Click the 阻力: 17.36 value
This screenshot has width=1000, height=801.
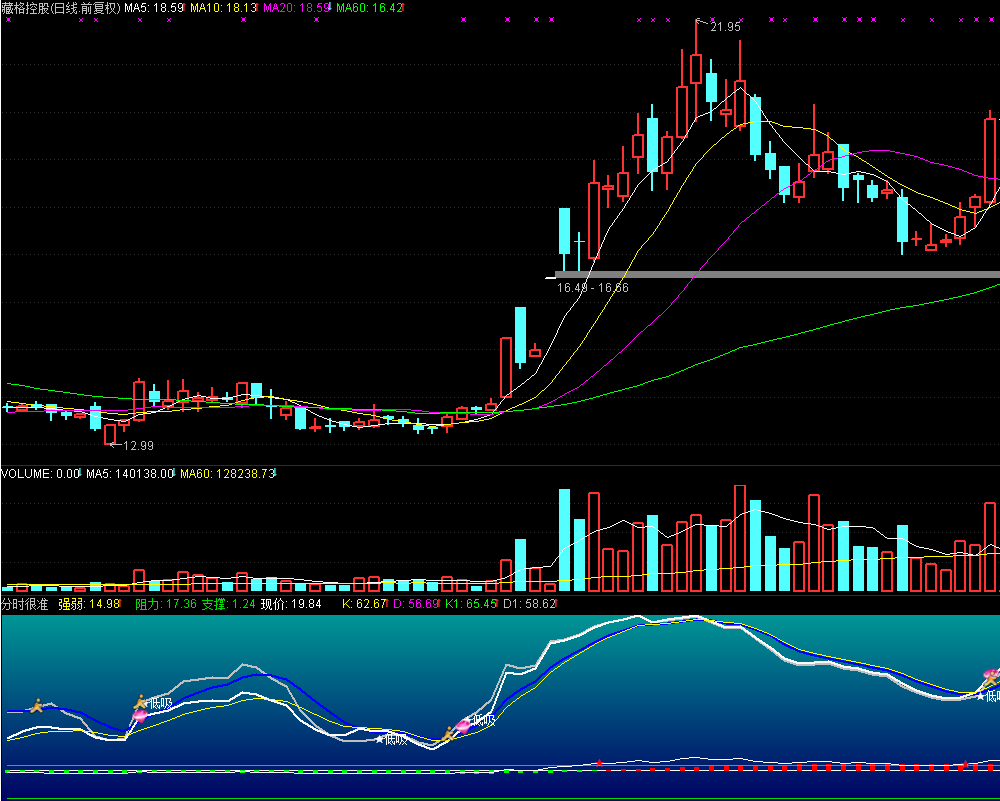pyautogui.click(x=166, y=604)
